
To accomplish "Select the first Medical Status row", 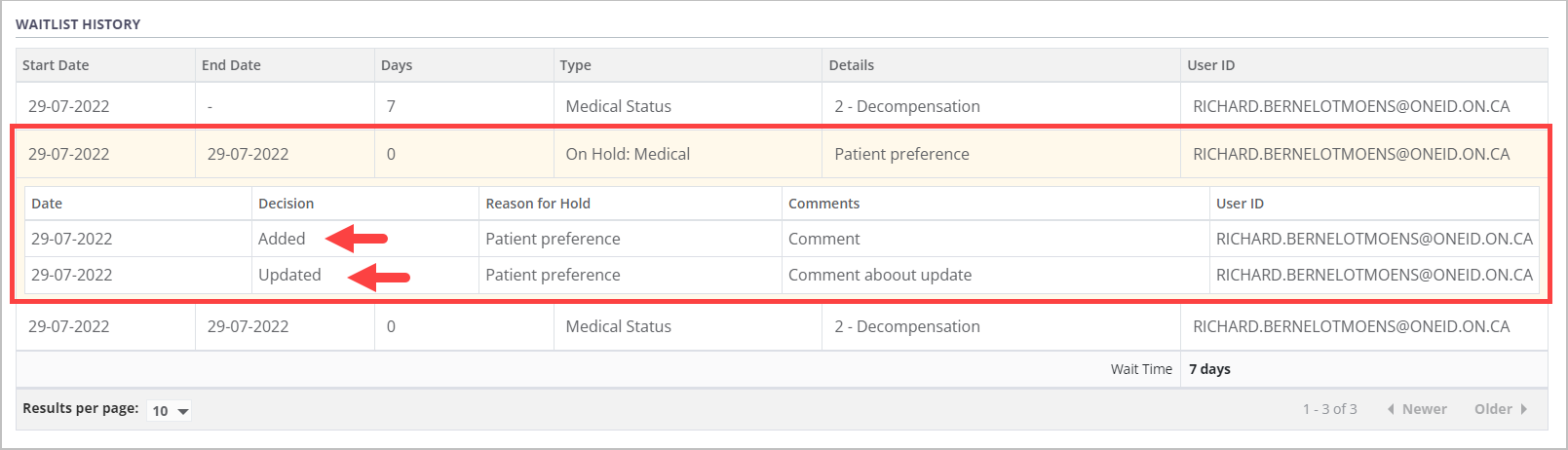I will point(618,106).
